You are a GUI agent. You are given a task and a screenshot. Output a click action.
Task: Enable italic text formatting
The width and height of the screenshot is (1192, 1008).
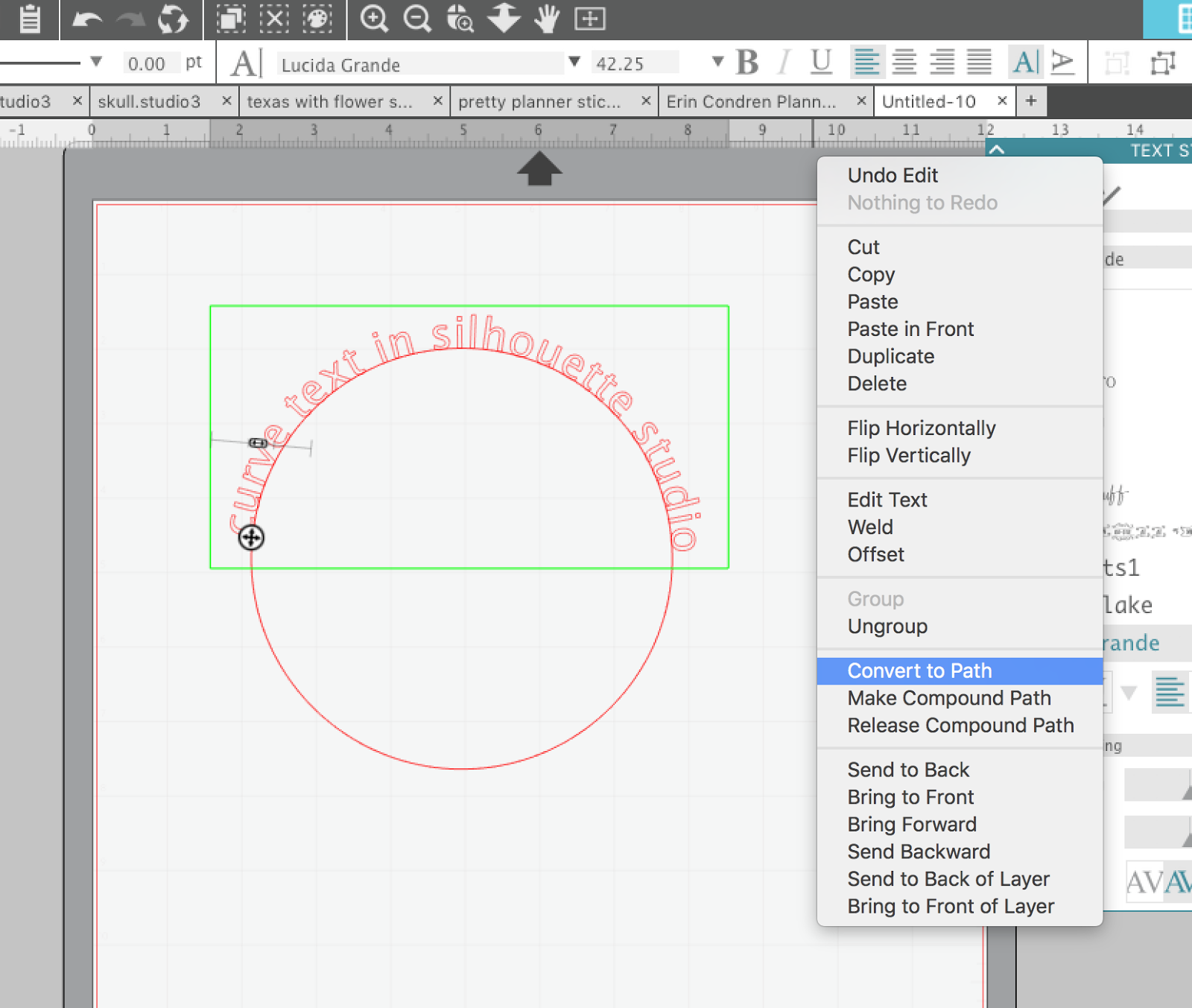pyautogui.click(x=782, y=63)
